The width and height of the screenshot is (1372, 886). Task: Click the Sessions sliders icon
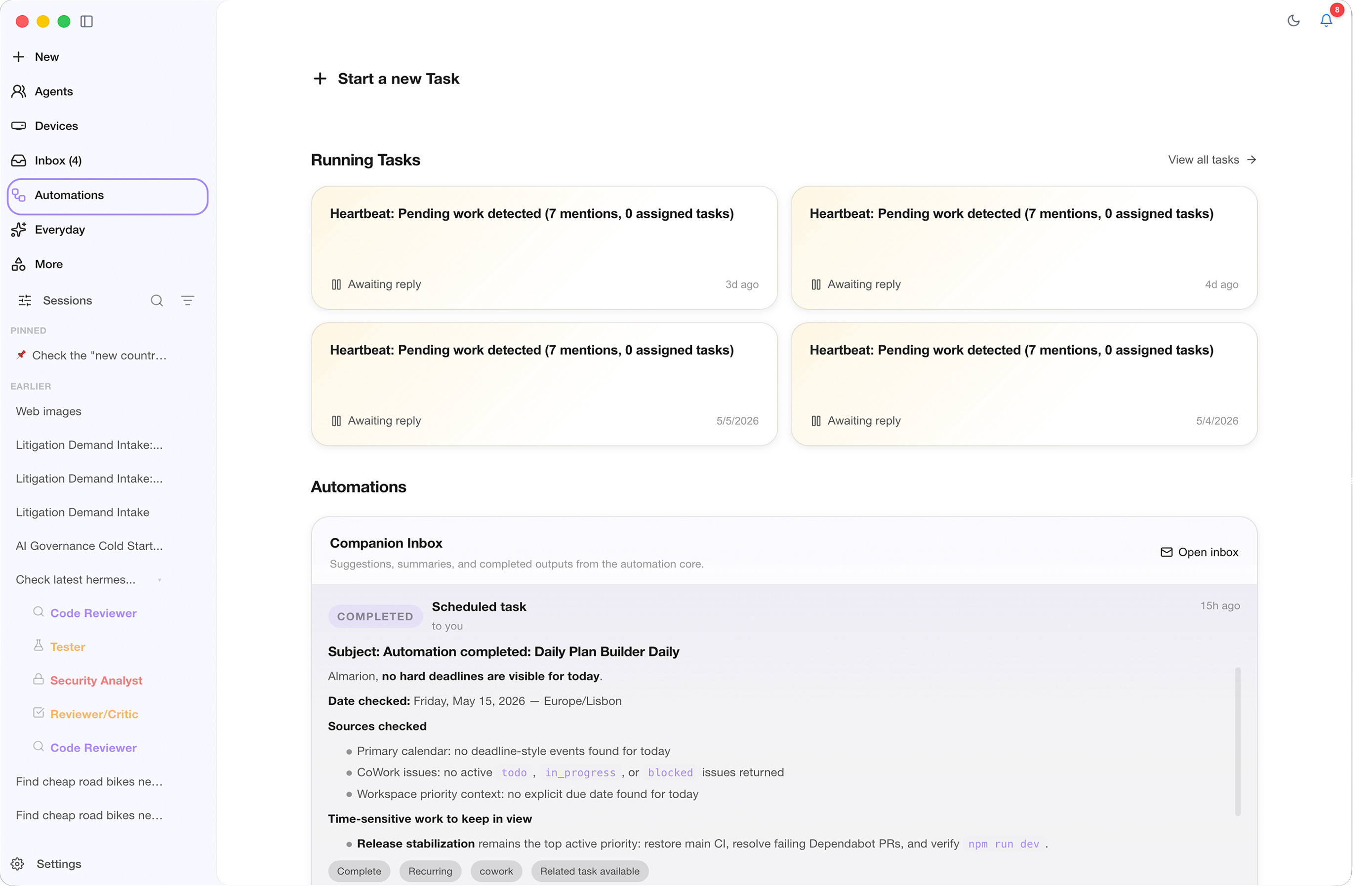pyautogui.click(x=25, y=300)
